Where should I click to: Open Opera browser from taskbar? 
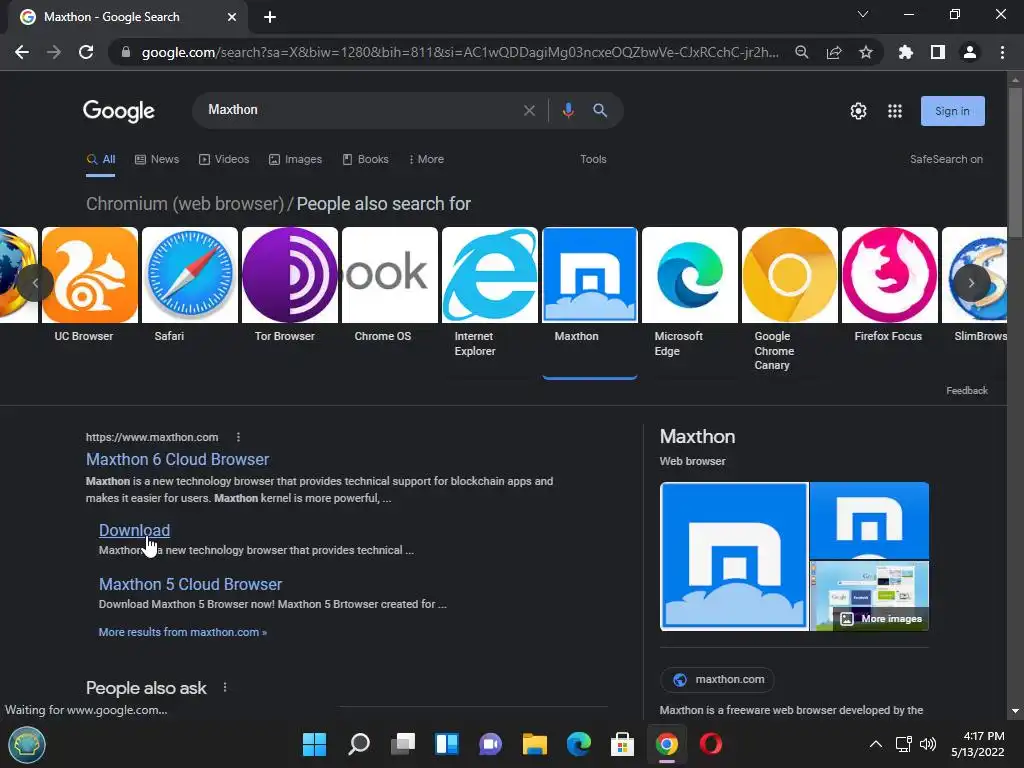coord(711,744)
